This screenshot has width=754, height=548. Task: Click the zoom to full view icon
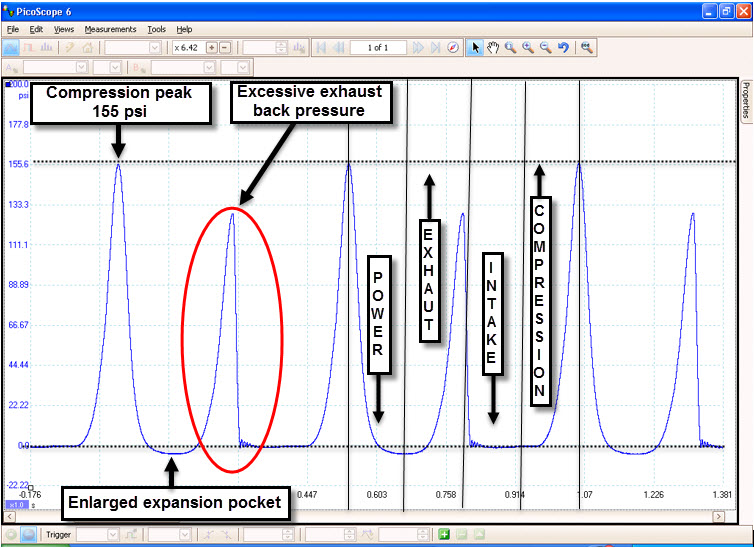point(587,47)
